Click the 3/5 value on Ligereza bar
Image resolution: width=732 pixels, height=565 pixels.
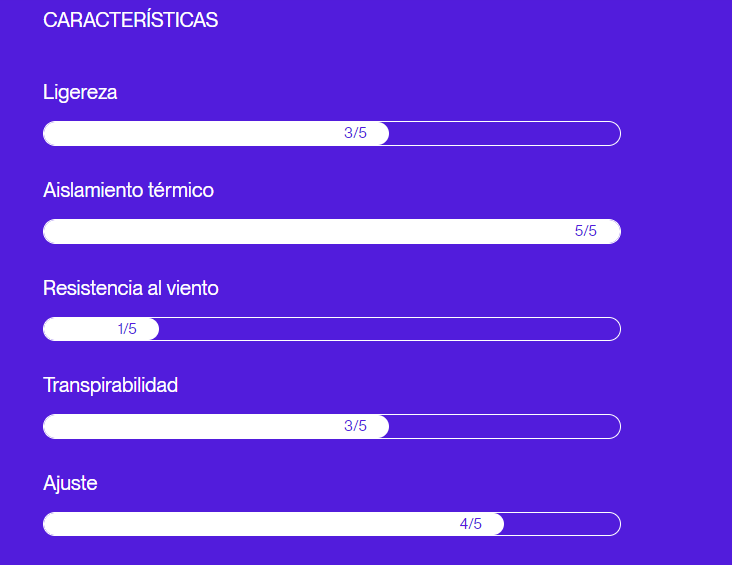[355, 133]
